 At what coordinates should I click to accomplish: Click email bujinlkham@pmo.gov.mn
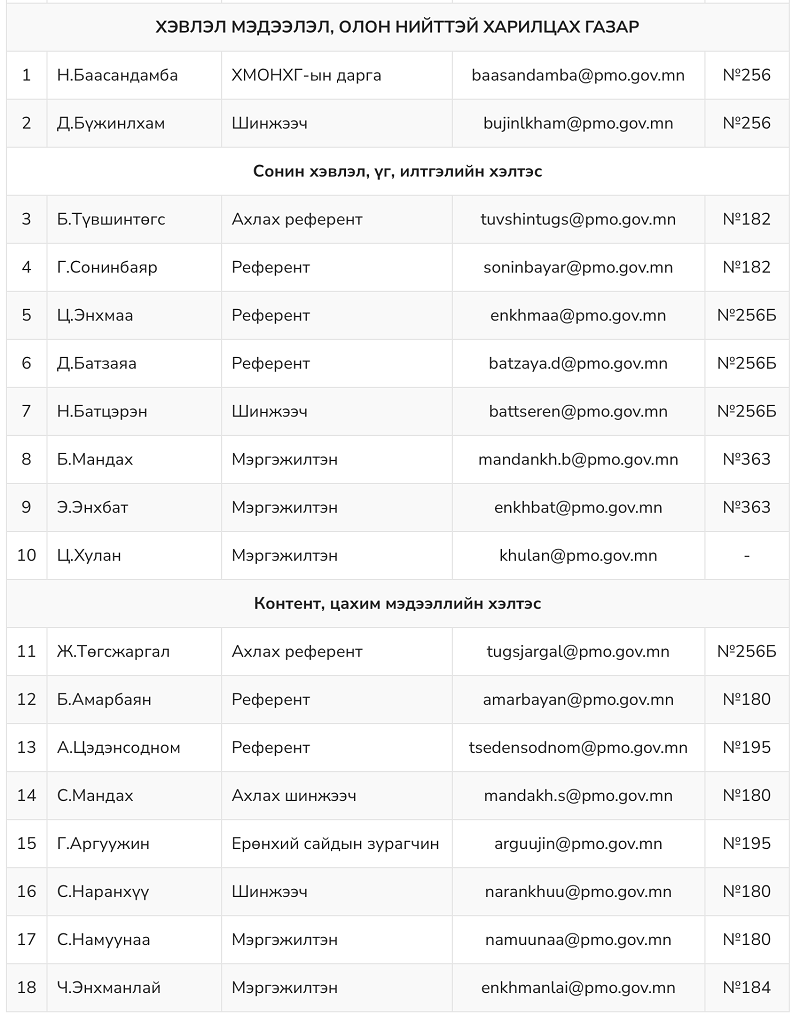coord(578,123)
